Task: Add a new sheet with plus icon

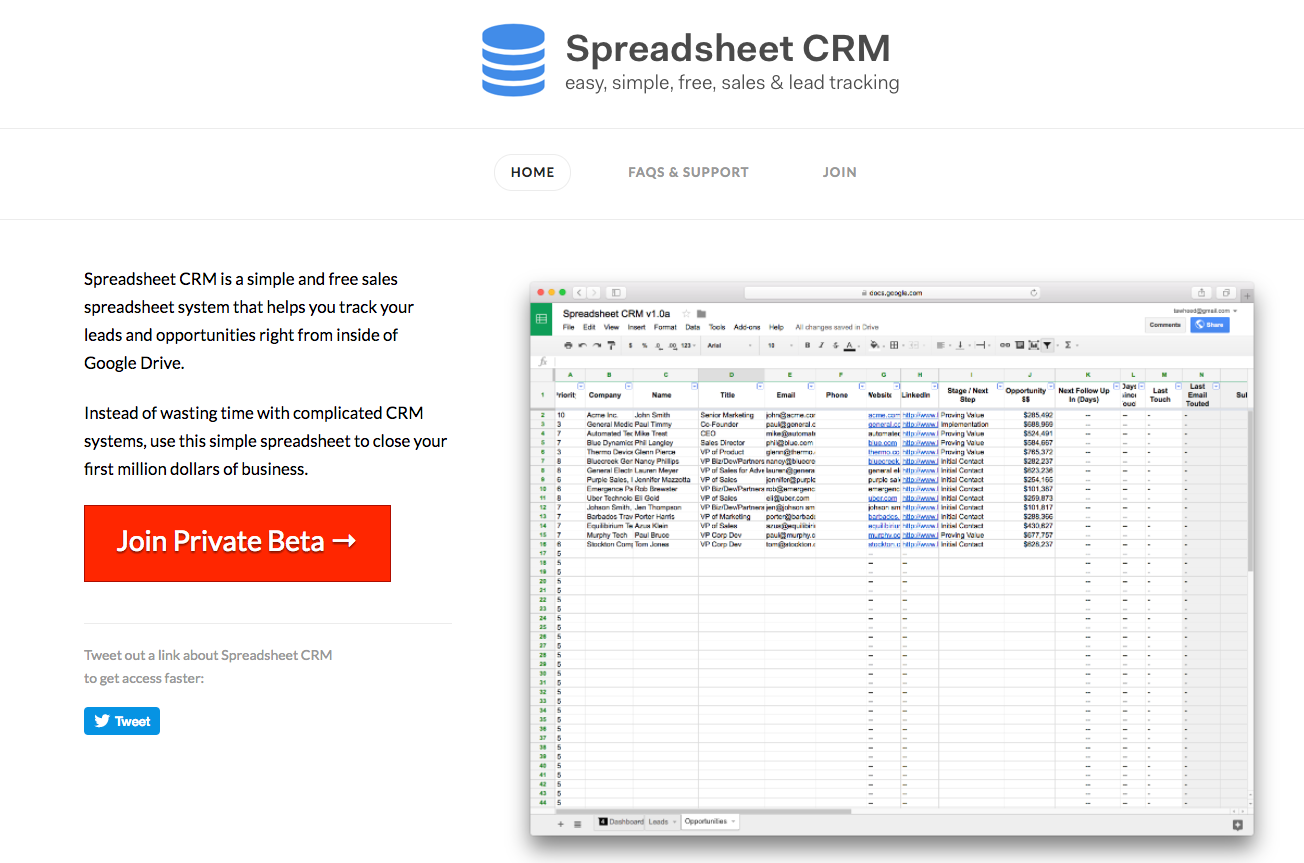Action: pyautogui.click(x=560, y=824)
